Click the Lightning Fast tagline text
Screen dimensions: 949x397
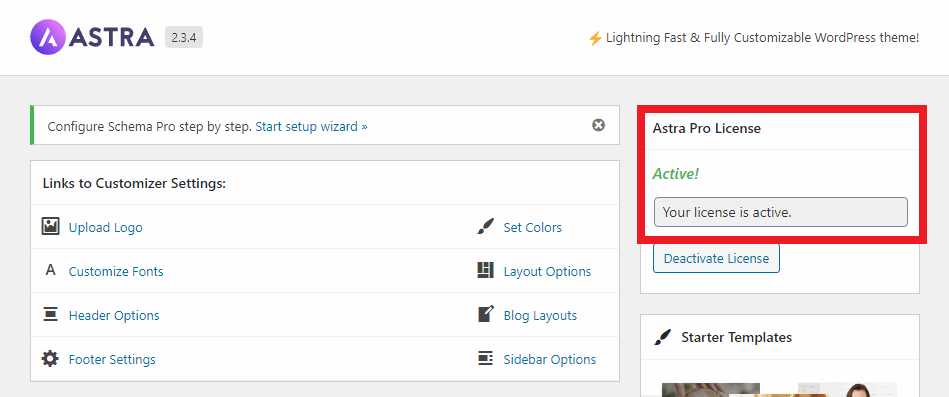[763, 38]
